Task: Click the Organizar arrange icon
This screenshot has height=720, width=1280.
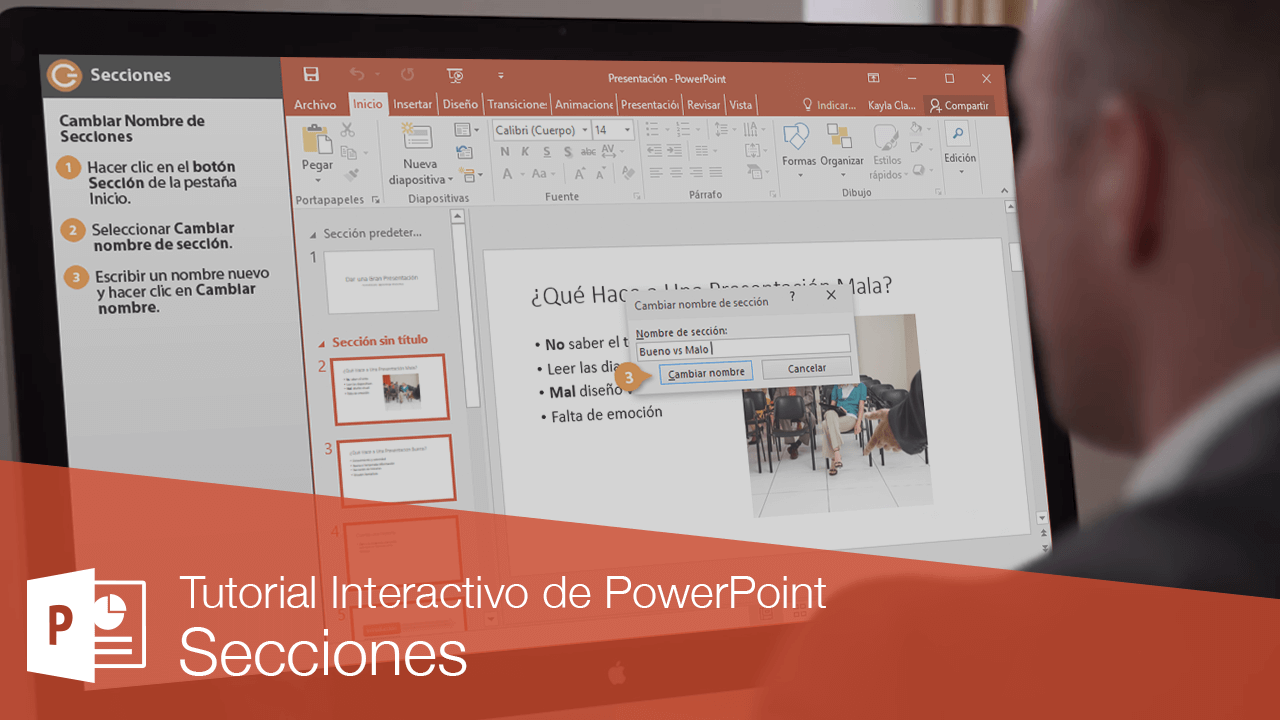Action: [839, 136]
